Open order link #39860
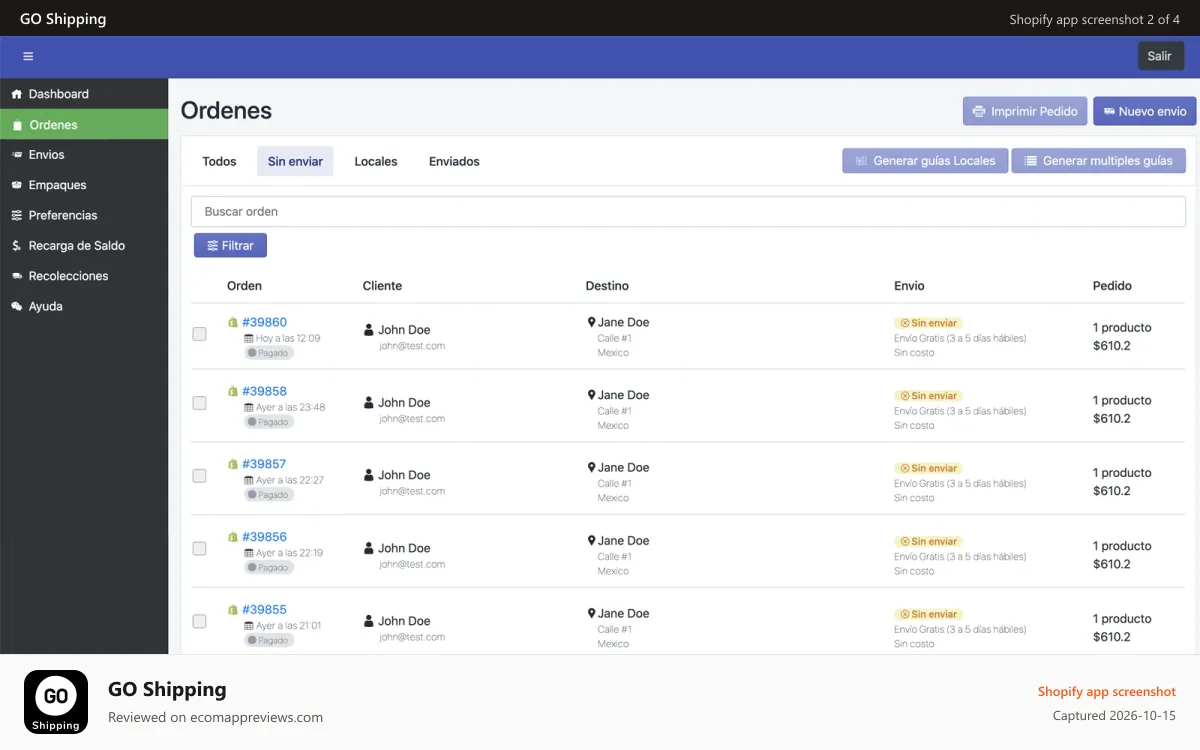 [264, 322]
